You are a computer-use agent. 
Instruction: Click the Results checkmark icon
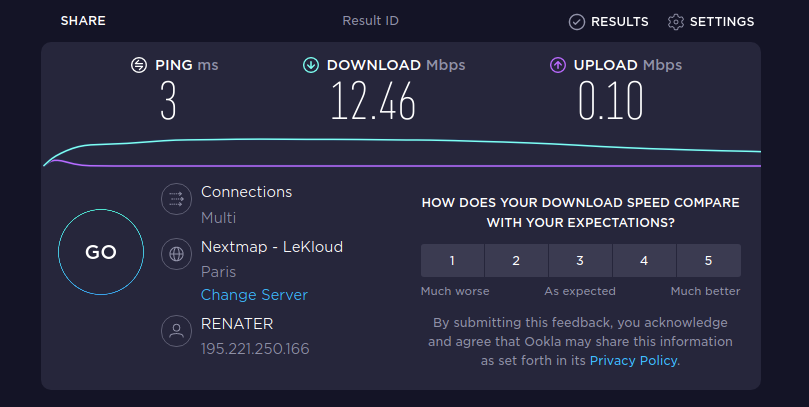click(x=576, y=22)
